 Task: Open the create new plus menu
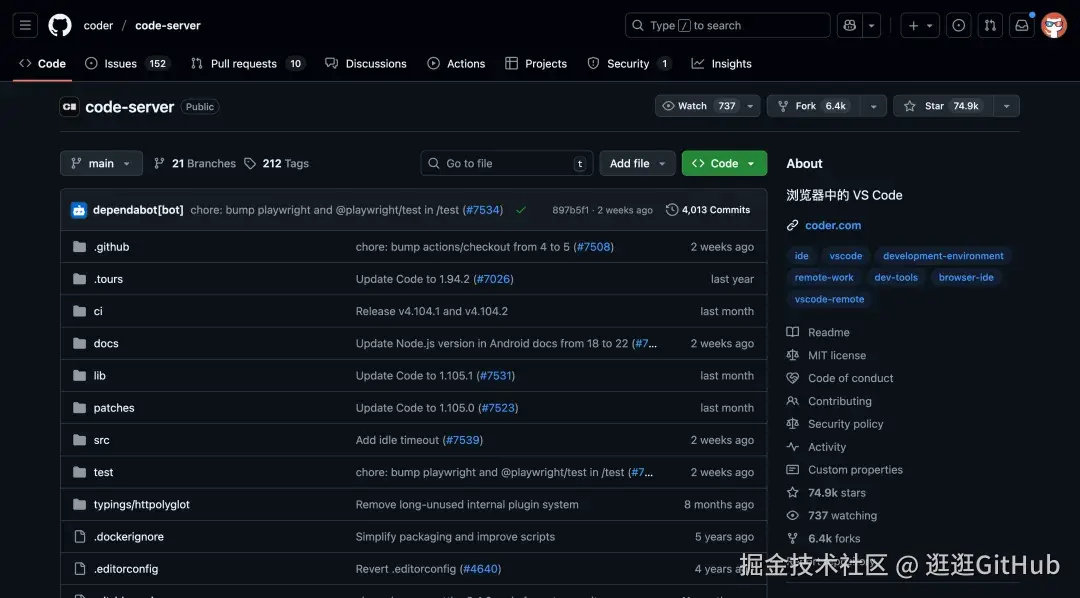click(920, 25)
